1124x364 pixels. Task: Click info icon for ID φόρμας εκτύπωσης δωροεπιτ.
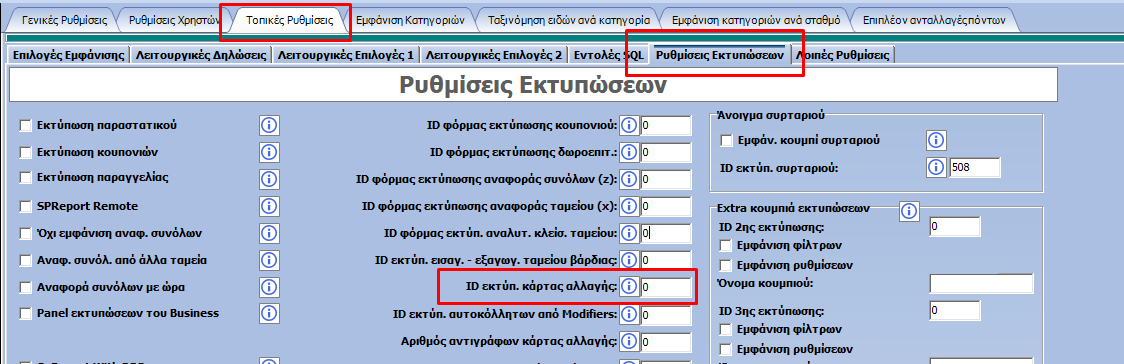point(629,153)
